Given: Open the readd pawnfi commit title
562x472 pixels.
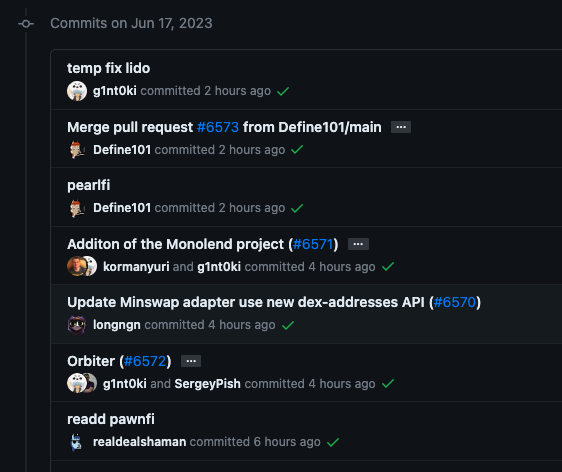Looking at the screenshot, I should pyautogui.click(x=111, y=419).
